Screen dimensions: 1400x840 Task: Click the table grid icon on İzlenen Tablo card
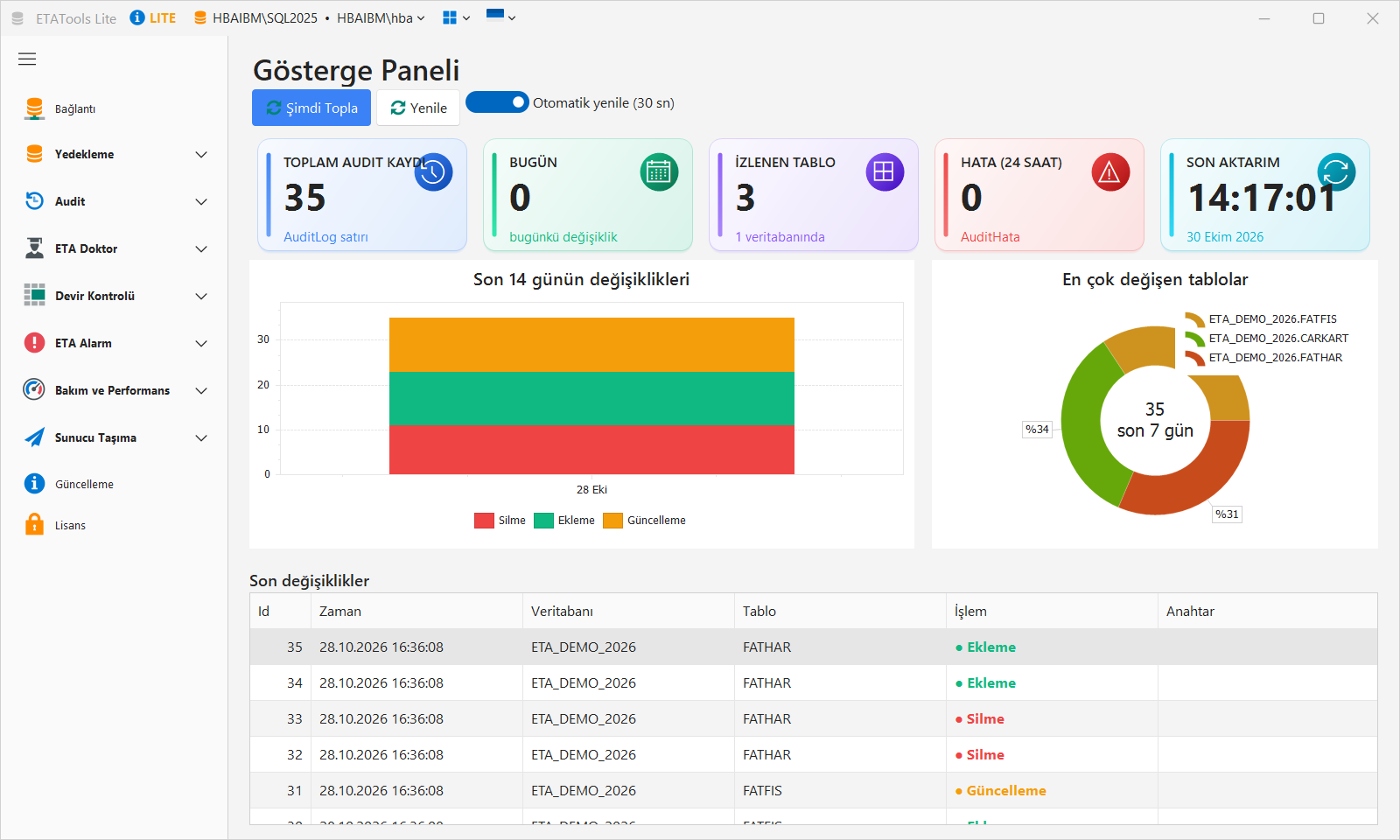pyautogui.click(x=885, y=172)
